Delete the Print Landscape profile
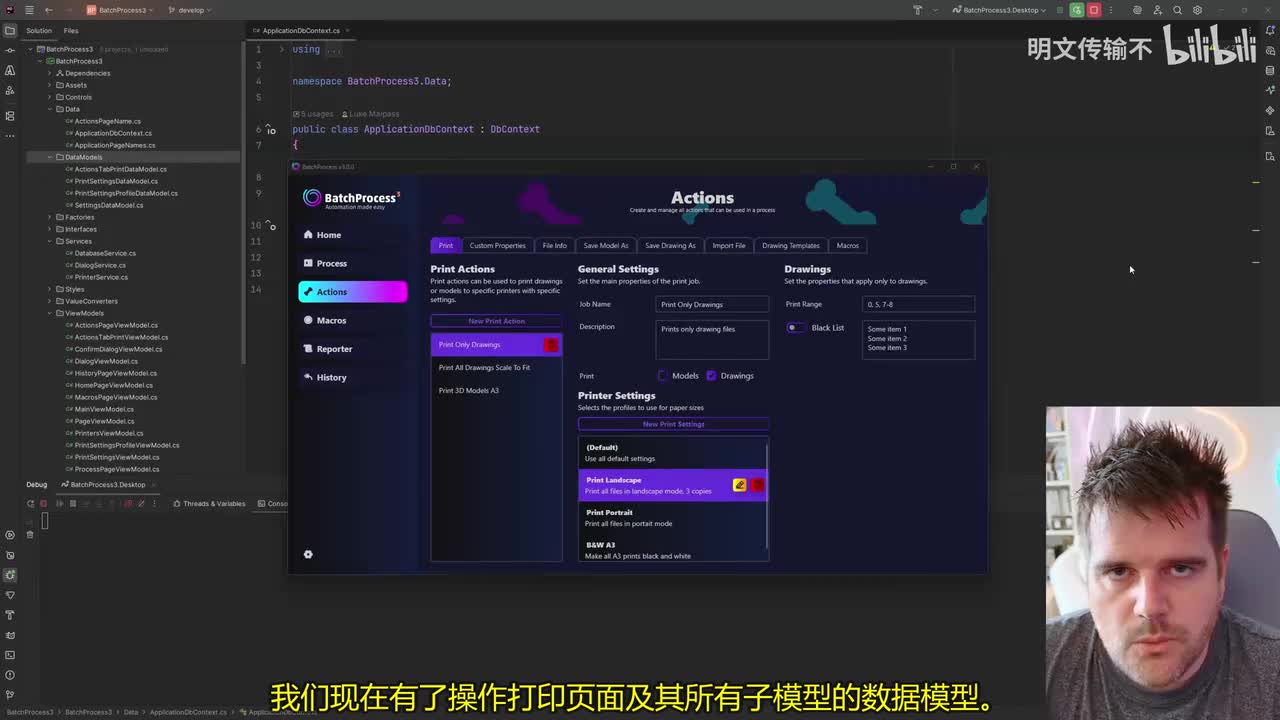Viewport: 1280px width, 720px height. pos(757,485)
